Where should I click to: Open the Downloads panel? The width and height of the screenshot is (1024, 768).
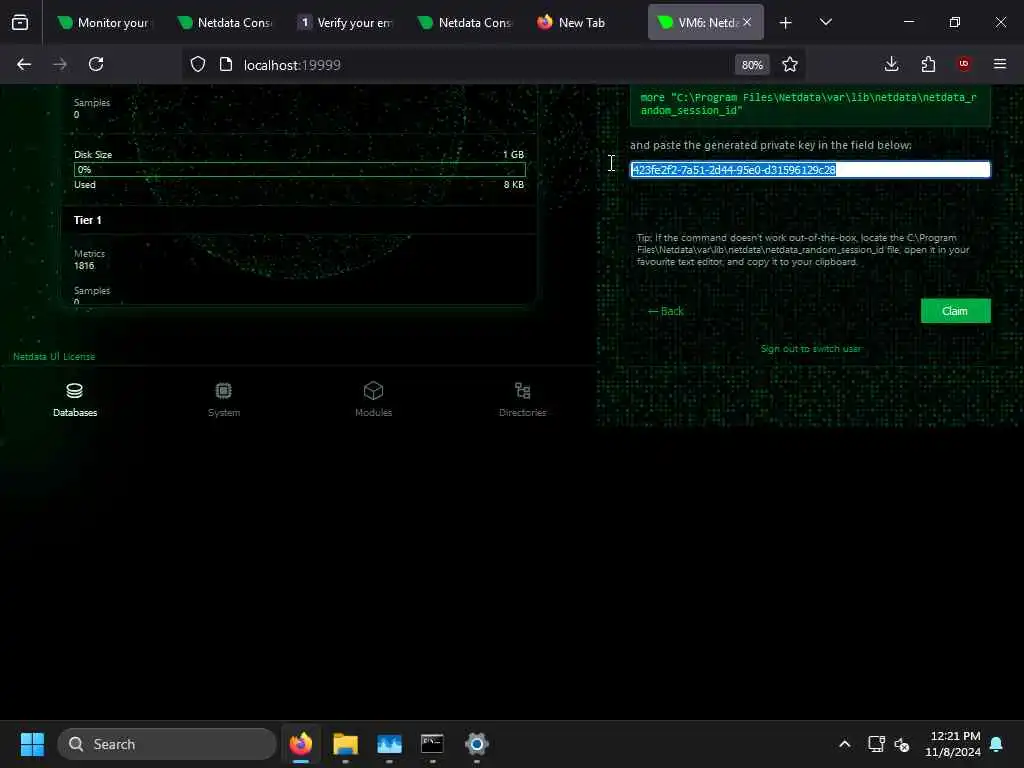coord(891,65)
